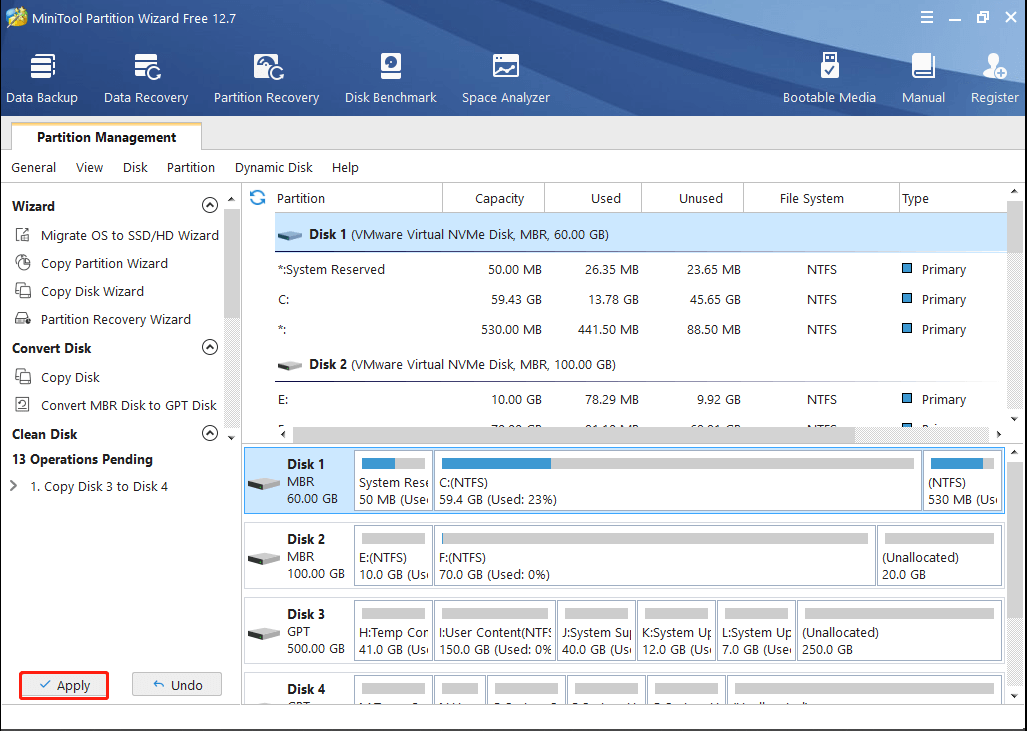Click Partition Recovery Wizard link
This screenshot has width=1027, height=731.
[x=116, y=320]
